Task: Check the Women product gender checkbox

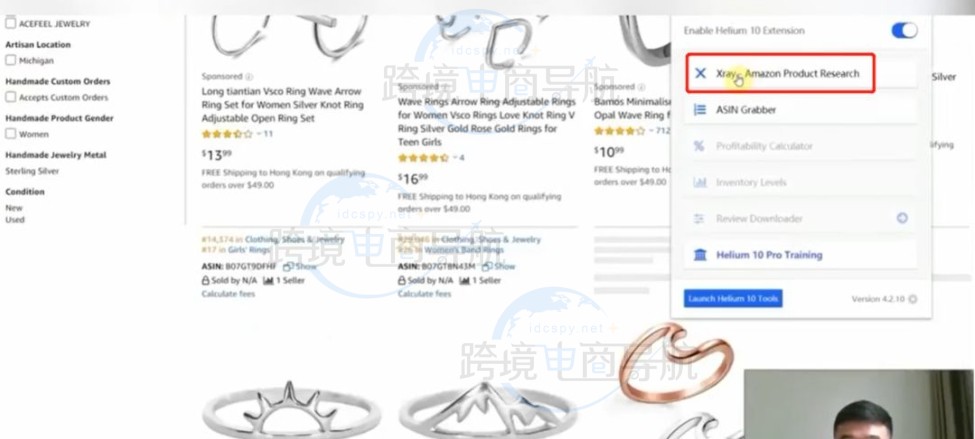Action: click(11, 134)
